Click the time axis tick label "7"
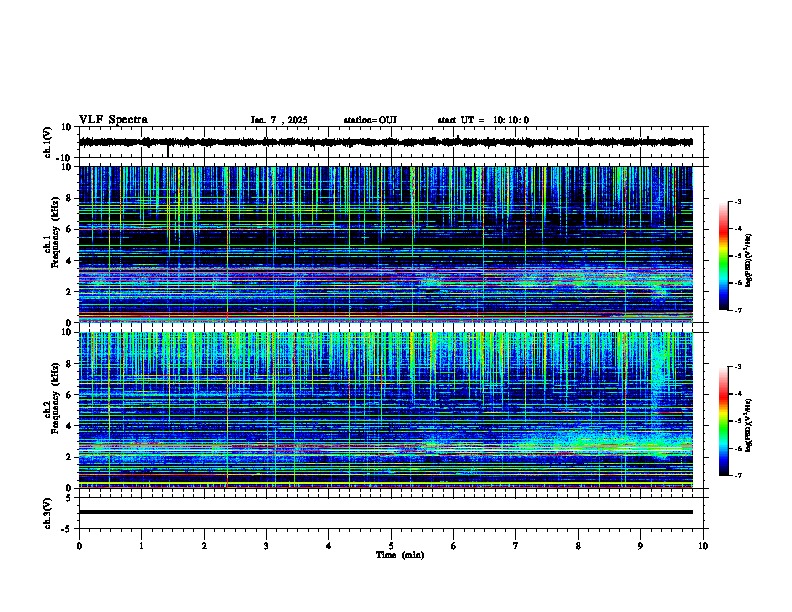 (x=516, y=546)
